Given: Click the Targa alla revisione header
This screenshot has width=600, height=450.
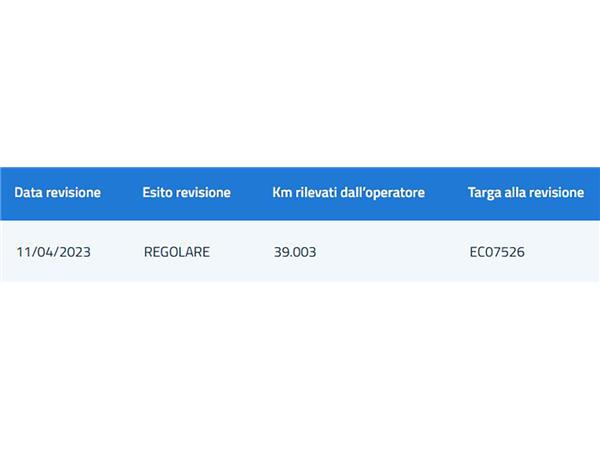Looking at the screenshot, I should pyautogui.click(x=526, y=192).
